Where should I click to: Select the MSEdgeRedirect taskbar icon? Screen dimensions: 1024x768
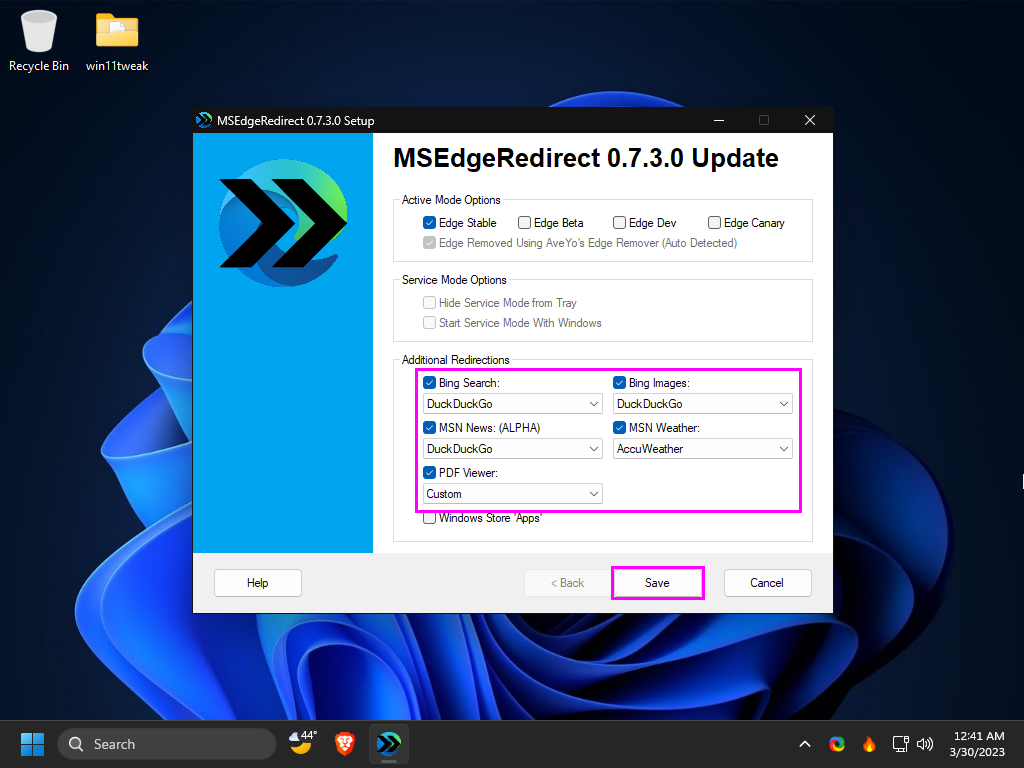[389, 744]
